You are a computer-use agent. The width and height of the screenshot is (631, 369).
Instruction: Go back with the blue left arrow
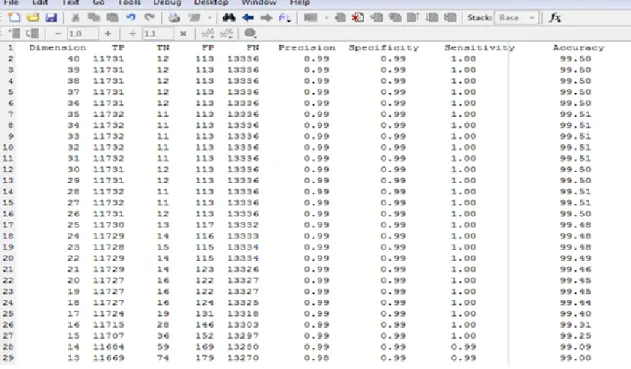pos(248,17)
